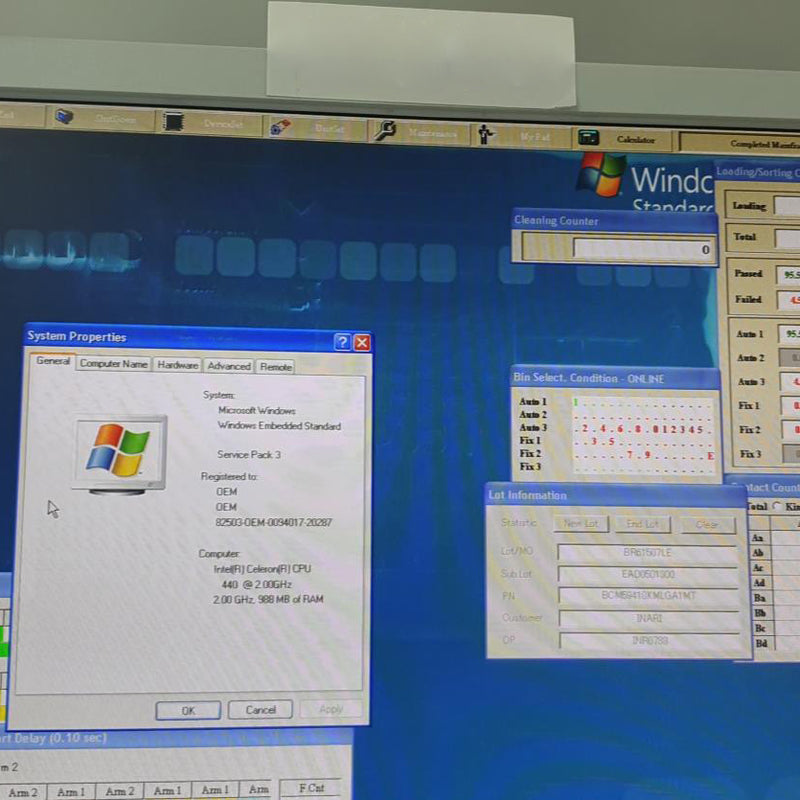Click the product ID 82503-OEM-0094017-20287

coord(273,522)
